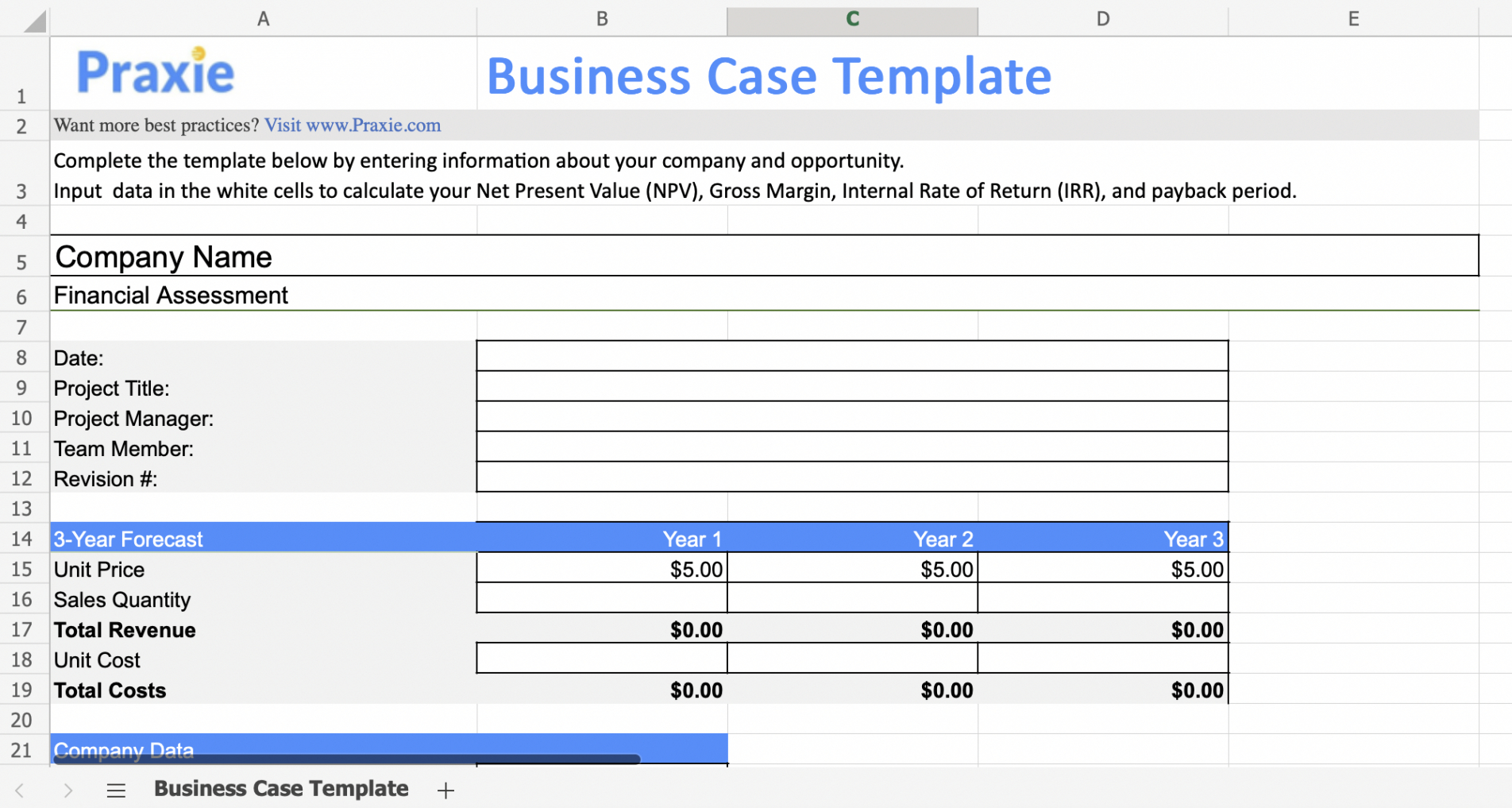Select Year 2 Total Revenue value
This screenshot has width=1512, height=808.
852,628
